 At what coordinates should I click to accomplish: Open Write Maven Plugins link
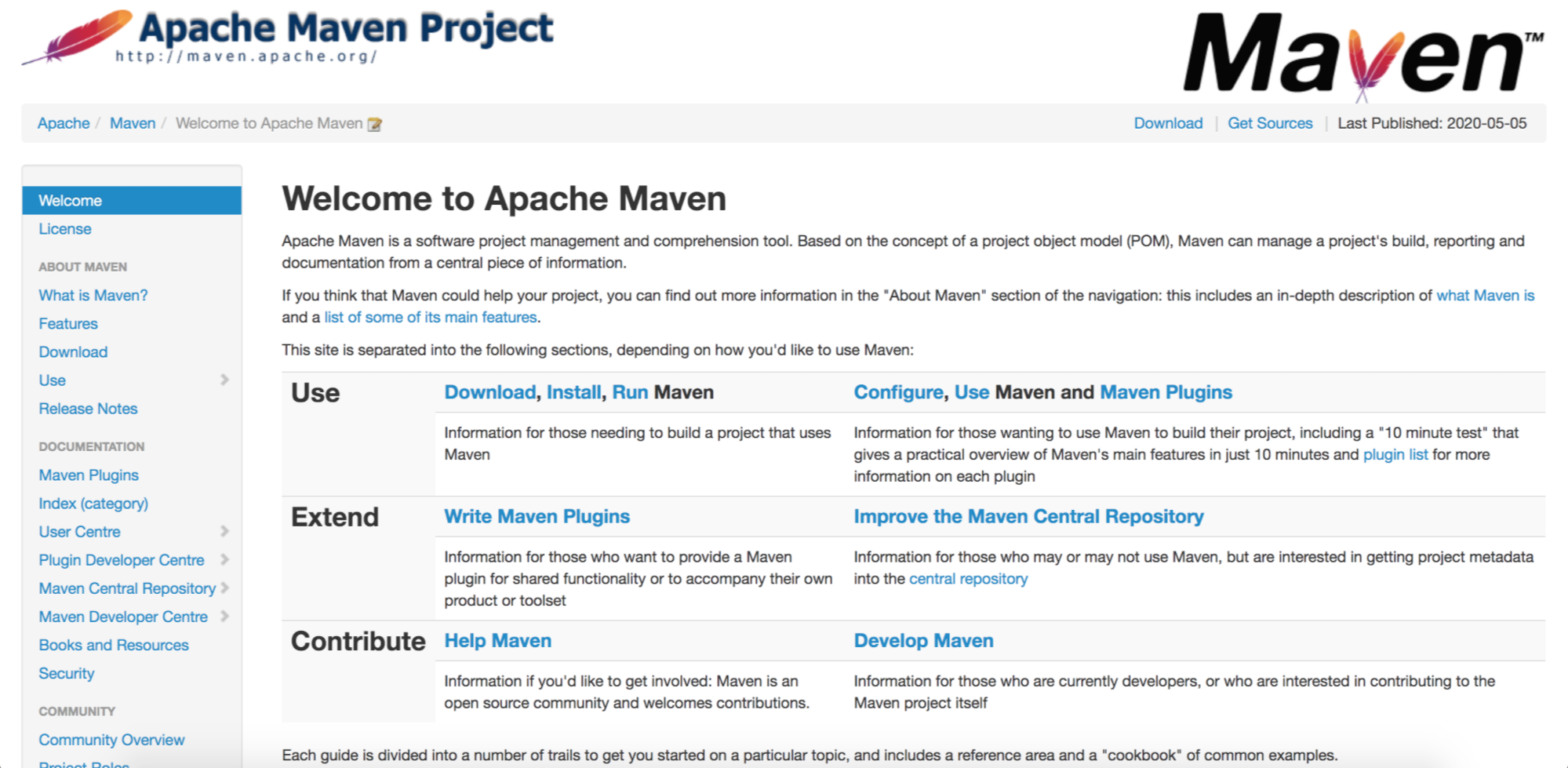(x=537, y=516)
